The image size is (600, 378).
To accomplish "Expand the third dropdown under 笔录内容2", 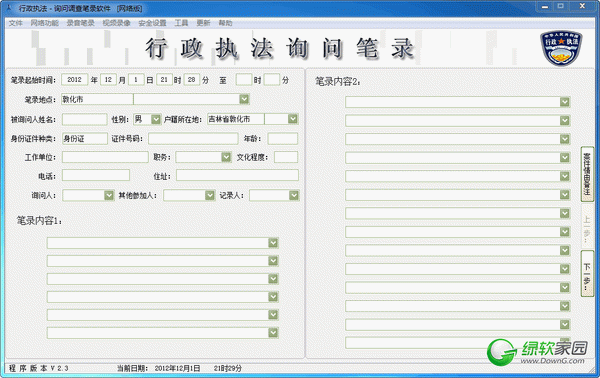I will (565, 139).
